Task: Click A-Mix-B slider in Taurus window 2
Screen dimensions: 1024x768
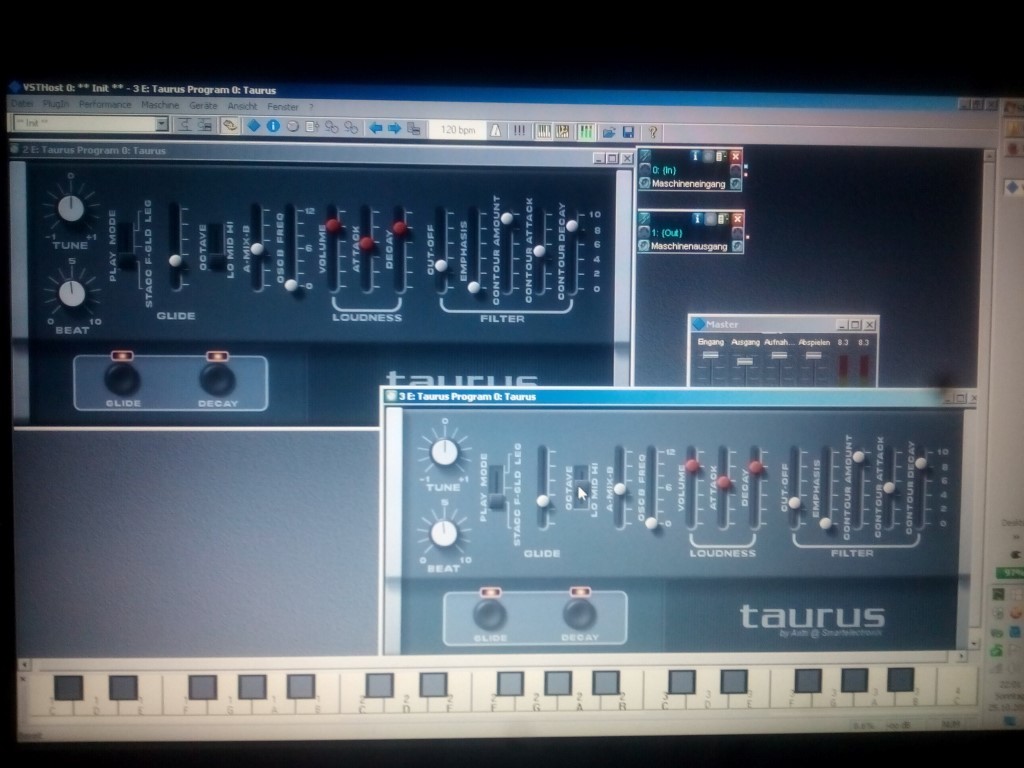Action: [257, 249]
